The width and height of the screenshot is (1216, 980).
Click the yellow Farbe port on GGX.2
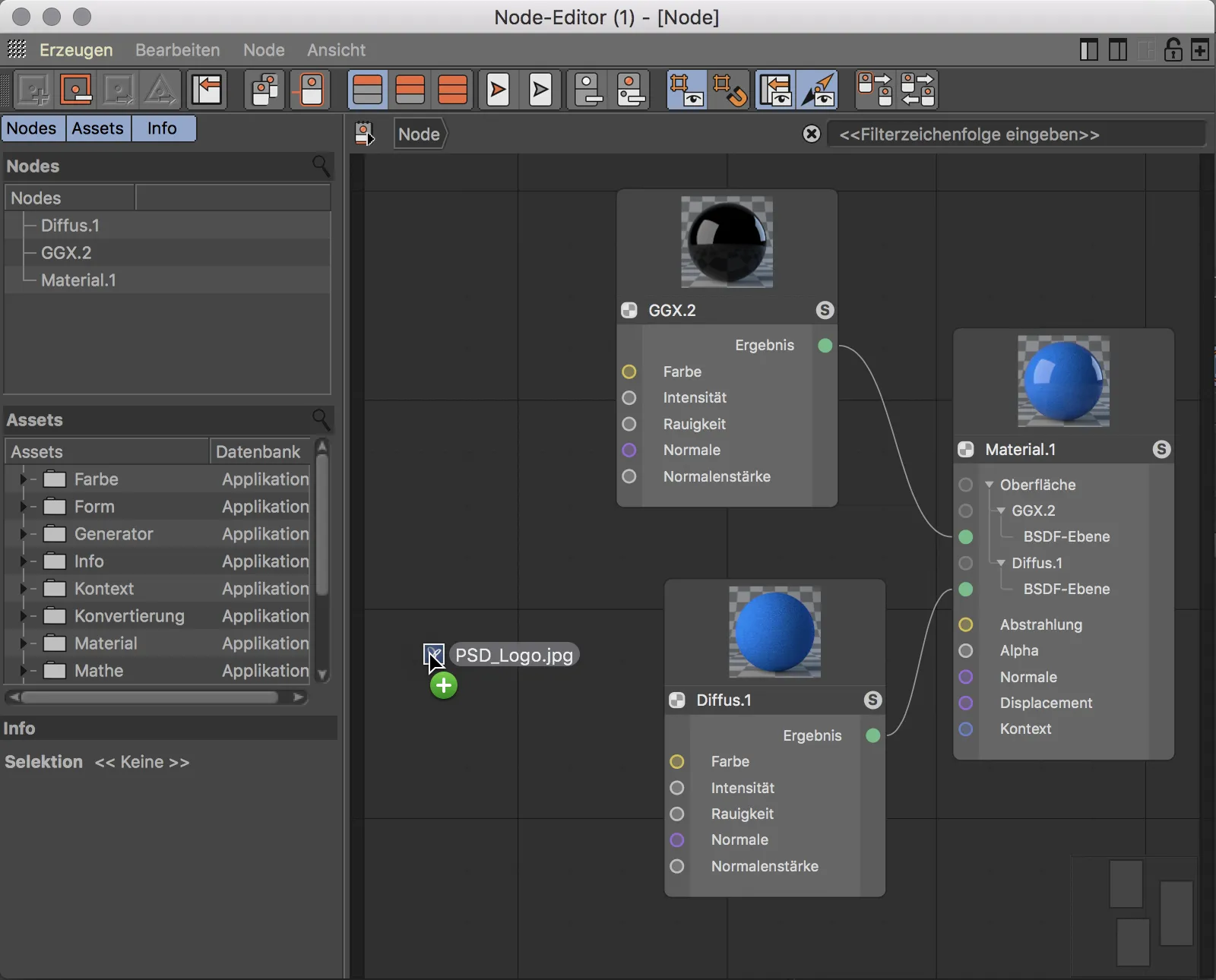629,371
